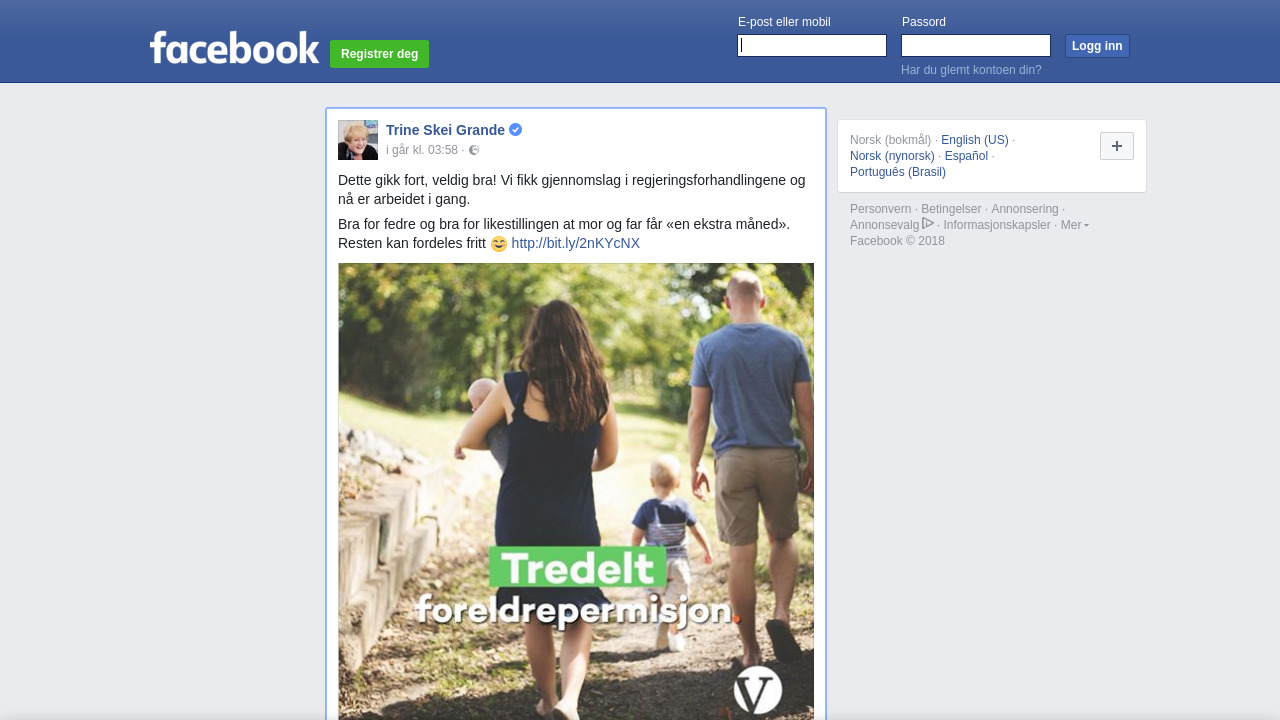Click the verified badge next to Trine Skei Grande

coord(515,130)
